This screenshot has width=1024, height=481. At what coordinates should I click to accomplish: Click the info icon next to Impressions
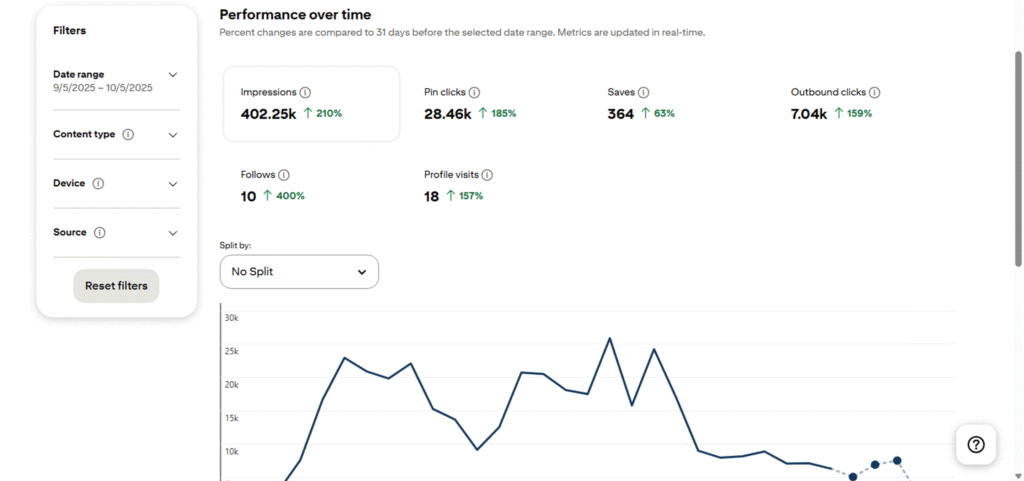point(305,92)
